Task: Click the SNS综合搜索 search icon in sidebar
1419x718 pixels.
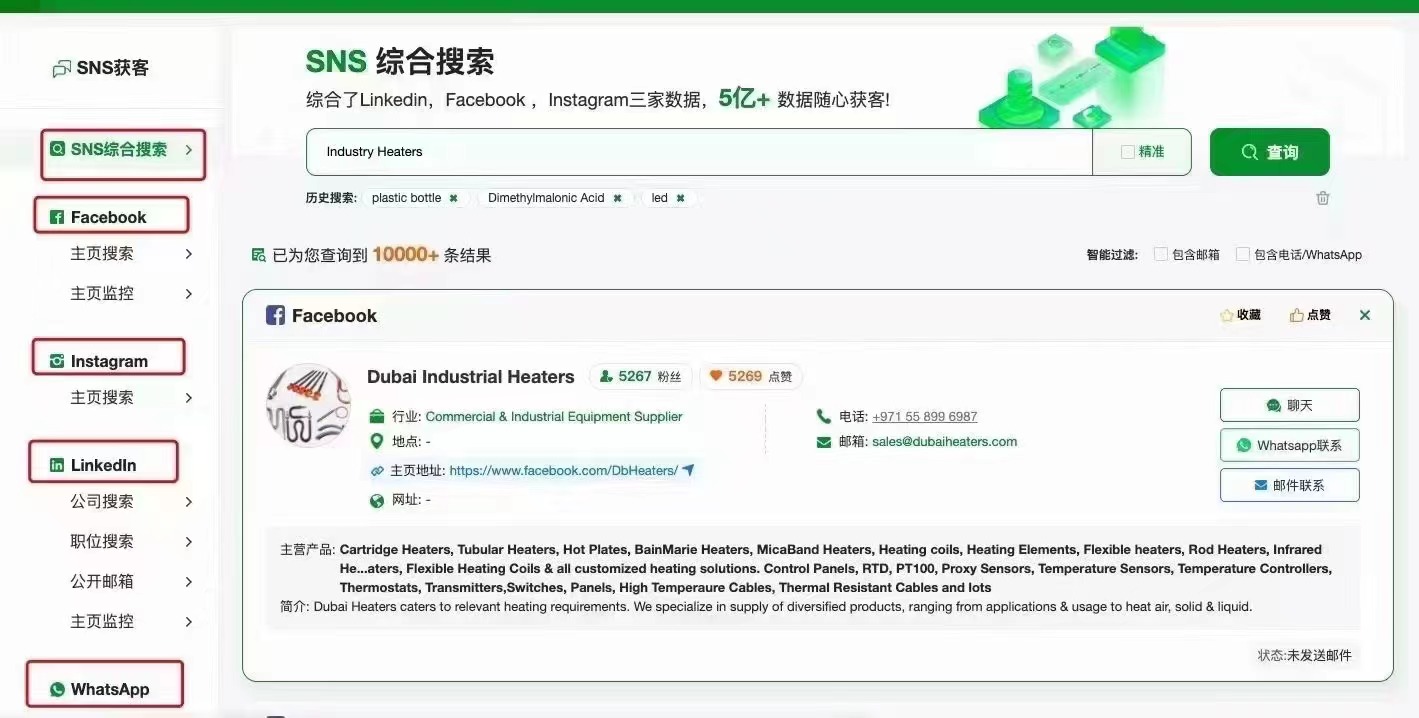Action: point(57,149)
